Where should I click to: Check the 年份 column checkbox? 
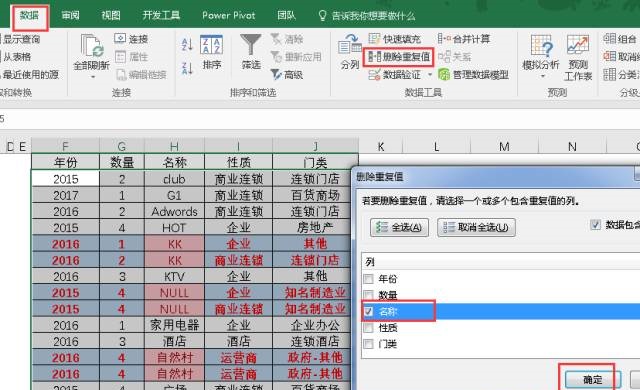click(368, 279)
